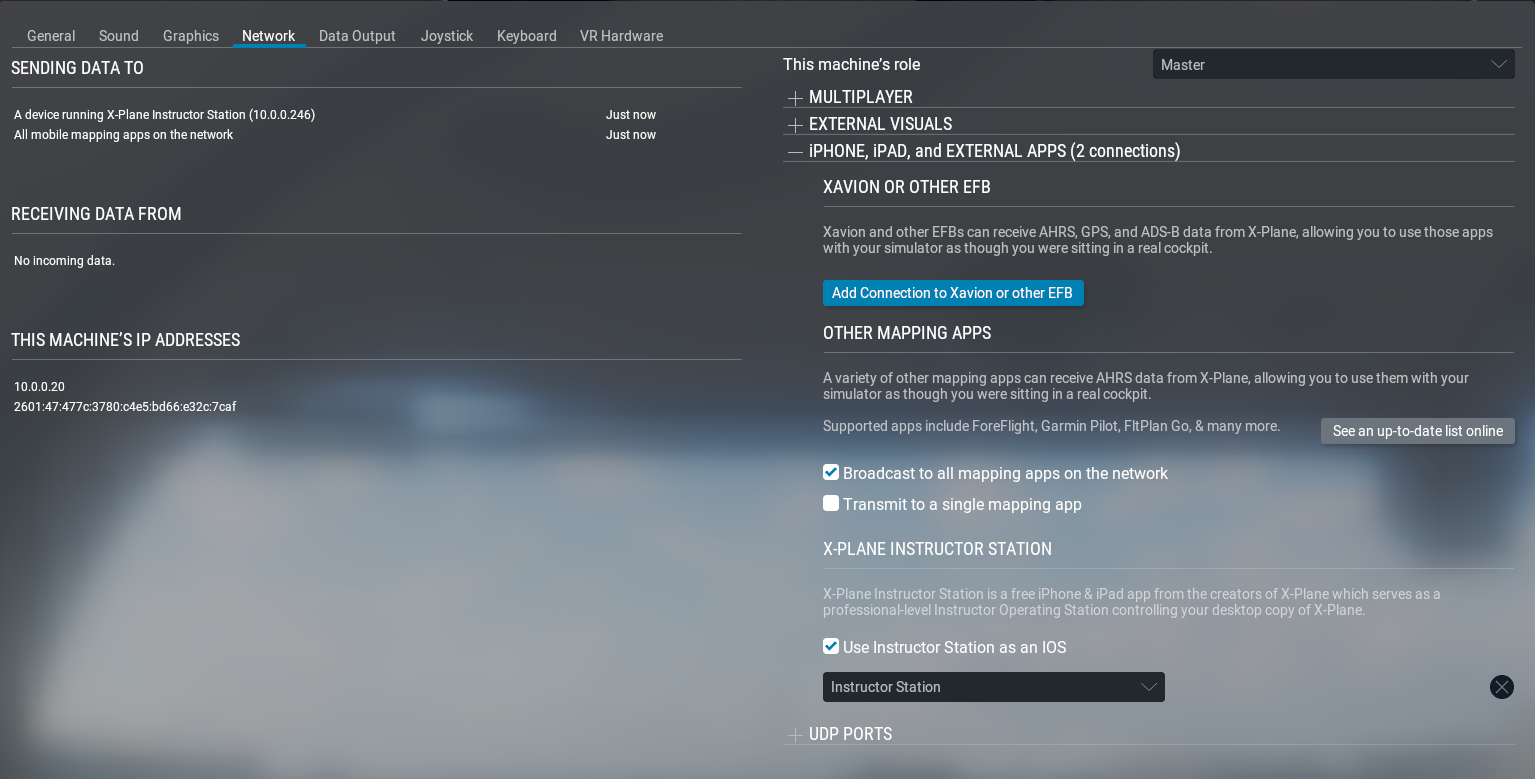
Task: Open the Graphics tab
Action: (x=191, y=36)
